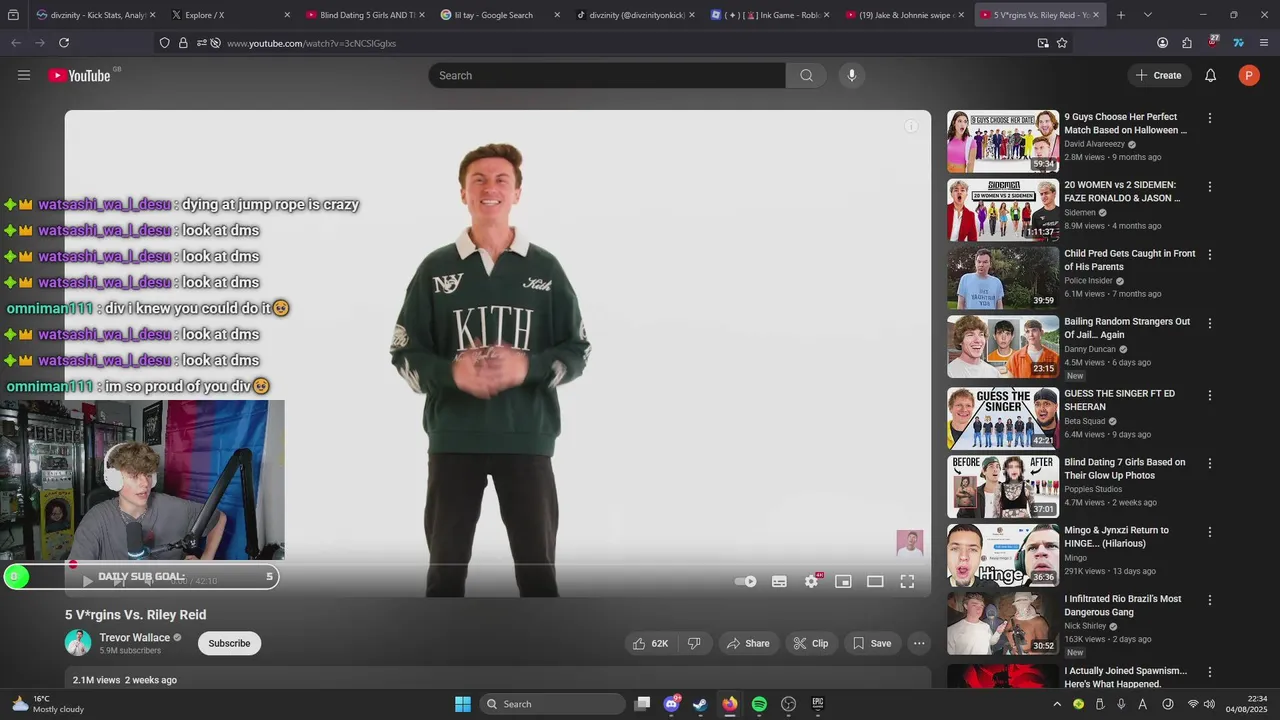Open Firefox account icon in toolbar

click(1162, 43)
